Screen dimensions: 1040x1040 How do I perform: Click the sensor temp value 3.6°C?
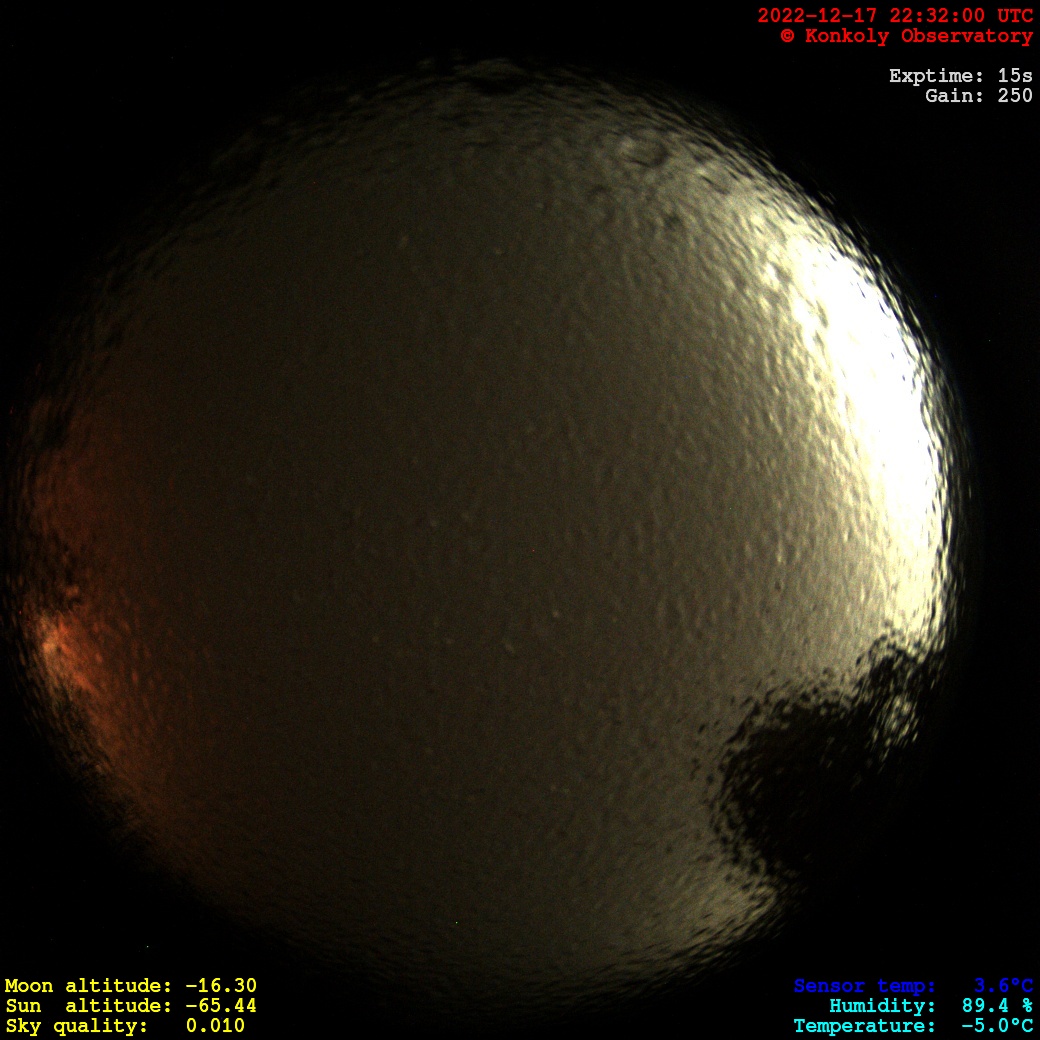tap(1003, 986)
